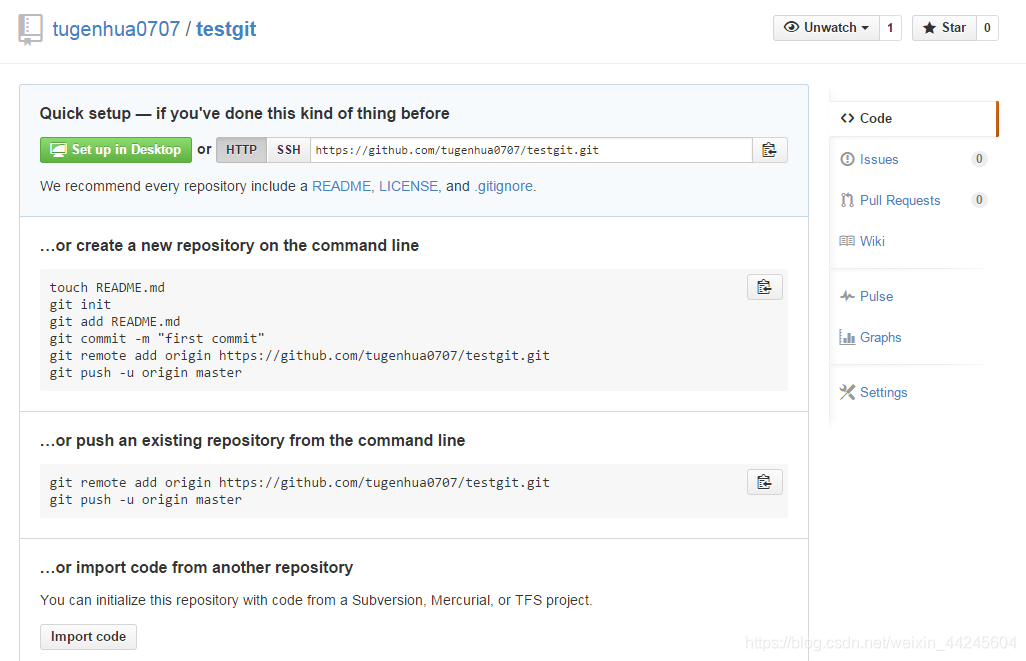The image size is (1026, 661).
Task: Open the README link
Action: tap(341, 186)
